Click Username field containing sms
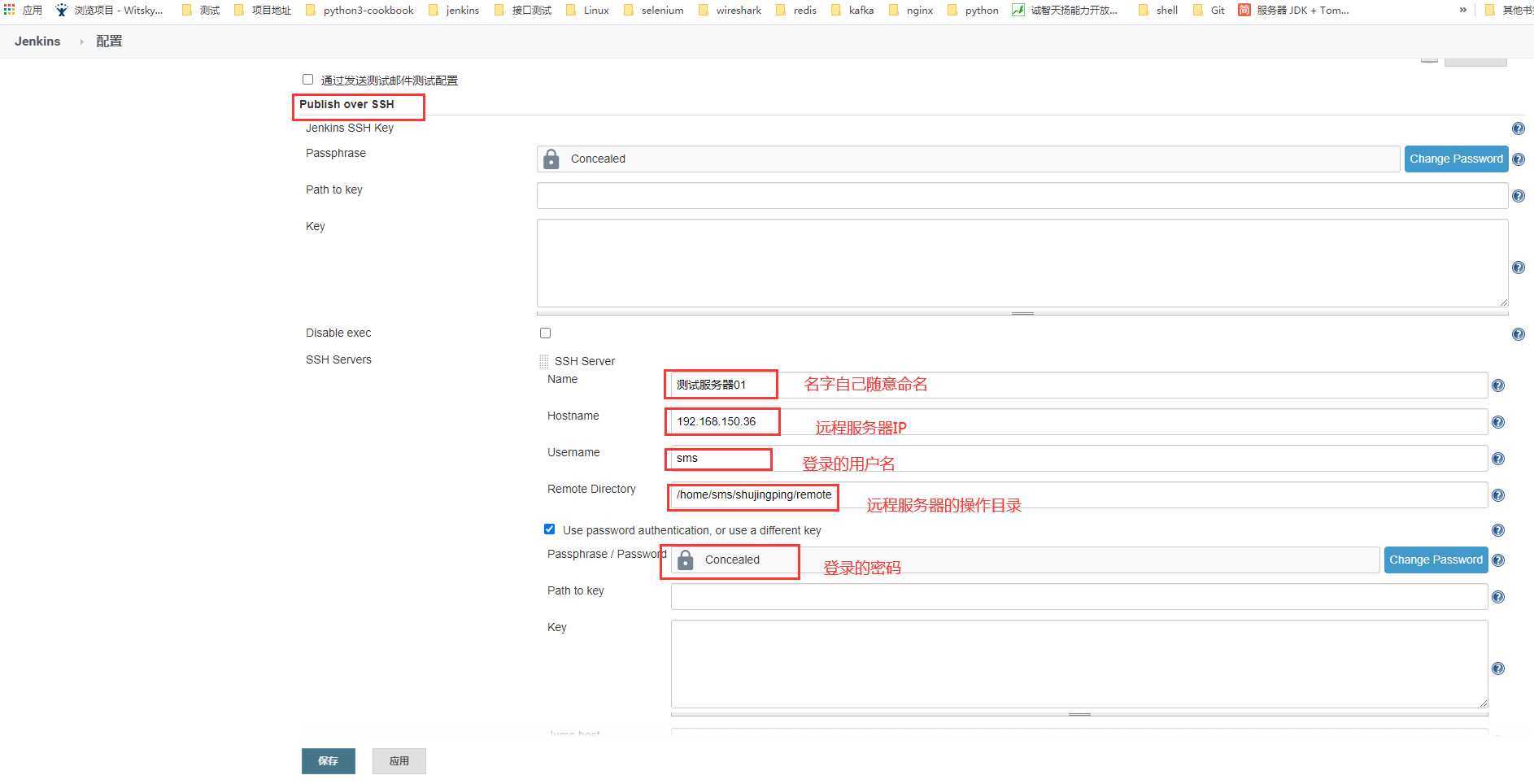 pos(1079,458)
